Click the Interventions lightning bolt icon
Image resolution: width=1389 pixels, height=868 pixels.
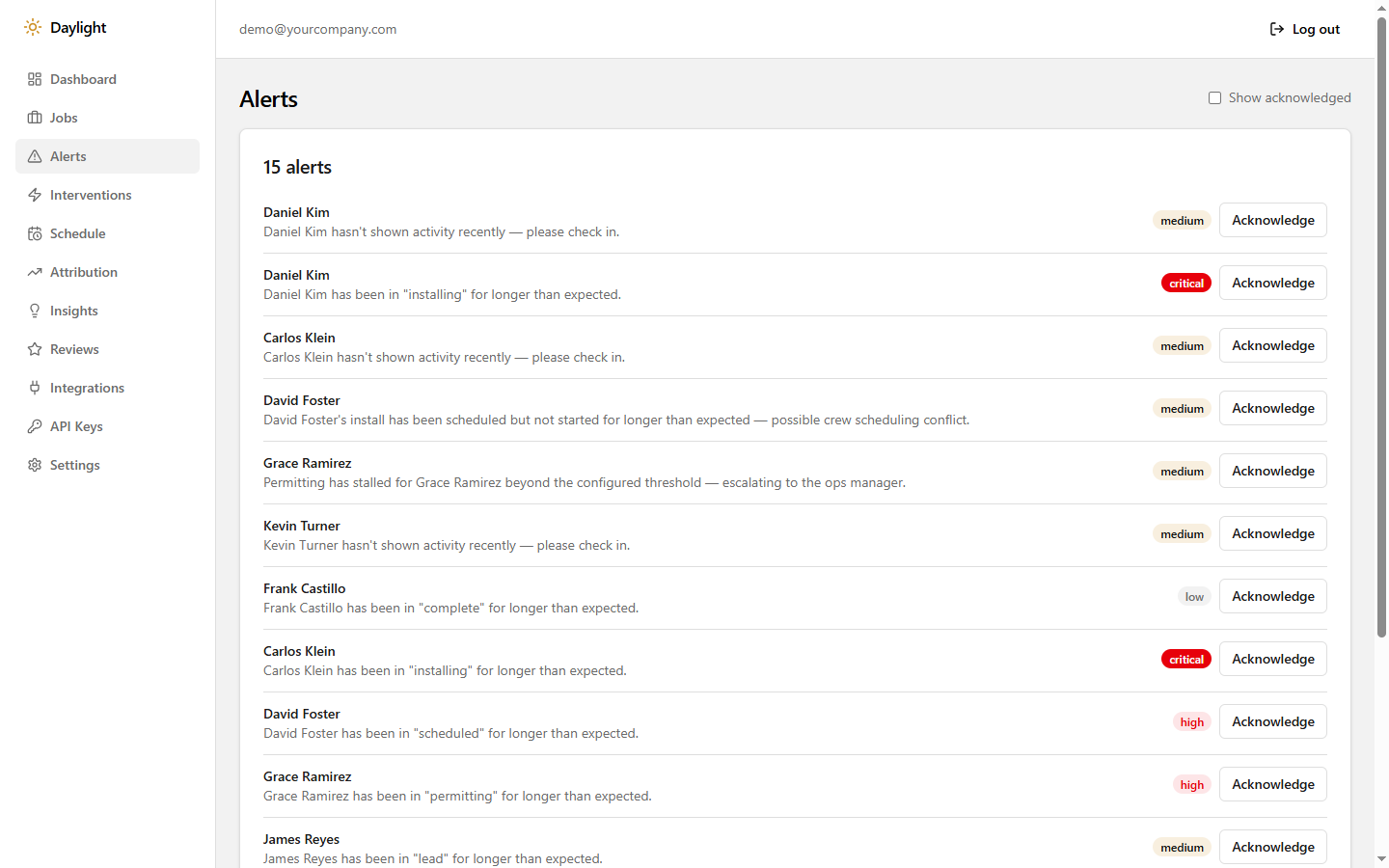[x=35, y=195]
